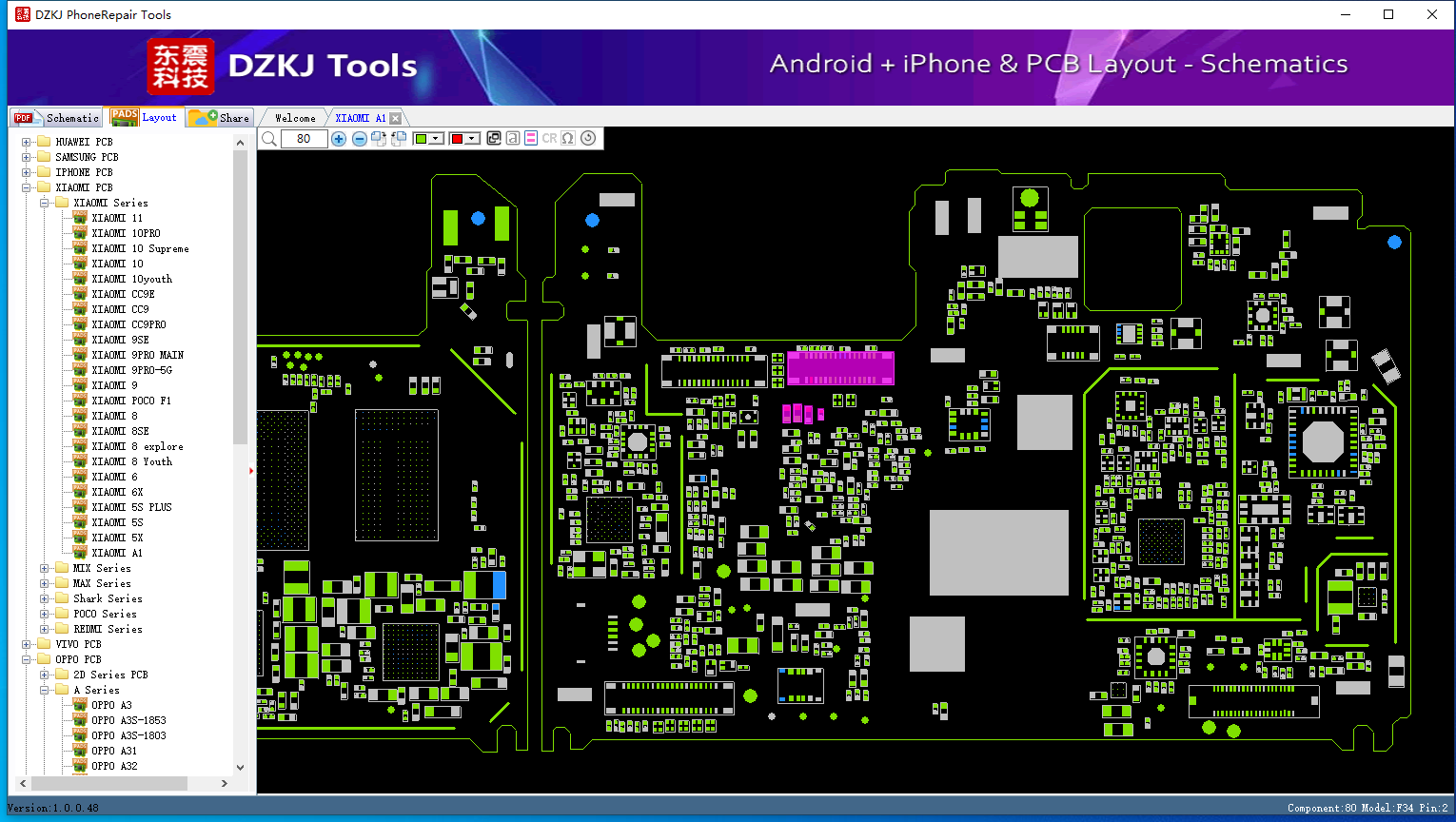Click the board icon beside XIAOMI POCO F1
Screen dimensions: 1456x822
tap(80, 401)
